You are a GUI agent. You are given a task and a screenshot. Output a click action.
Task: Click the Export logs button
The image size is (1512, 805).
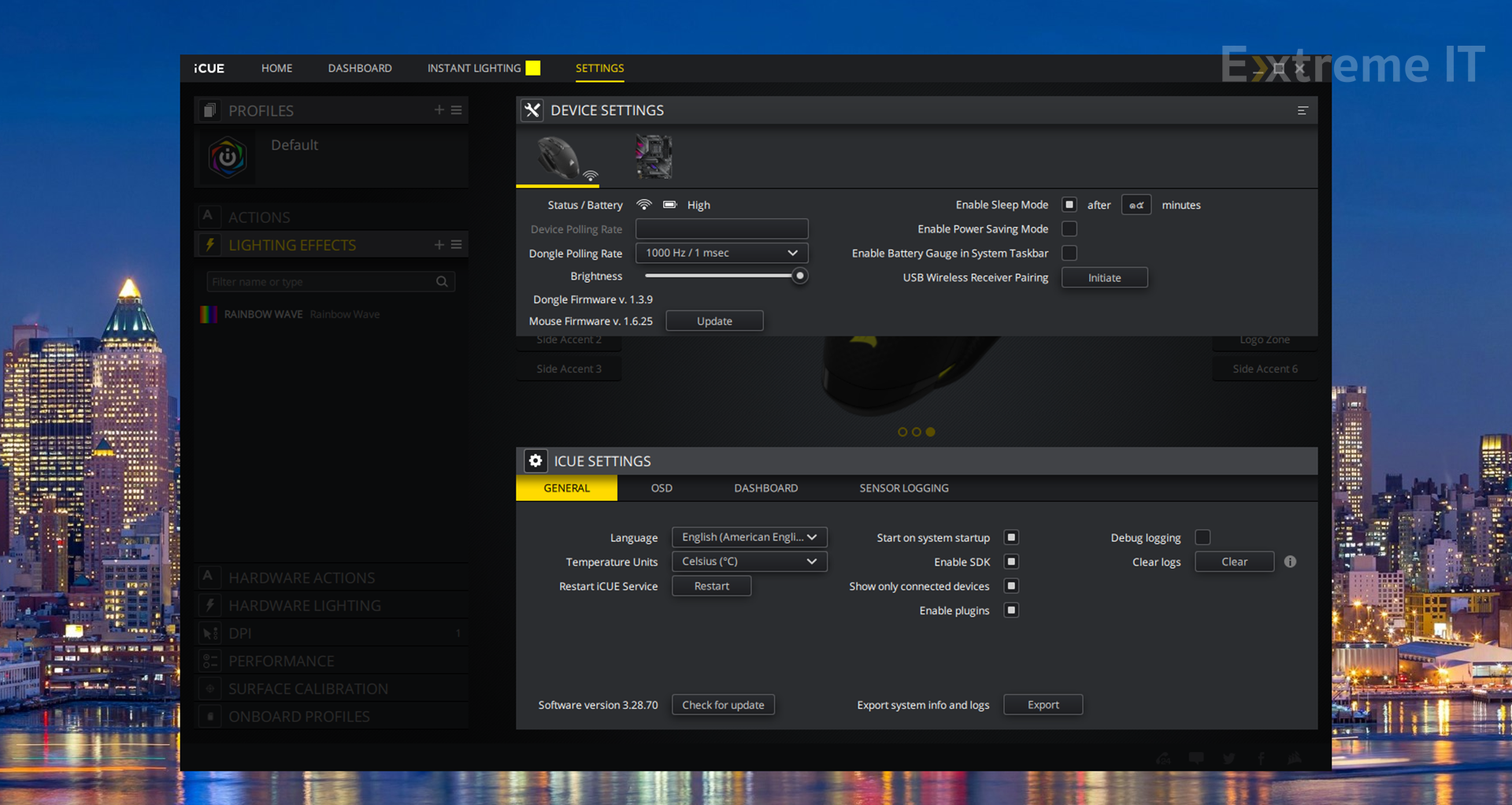point(1043,705)
